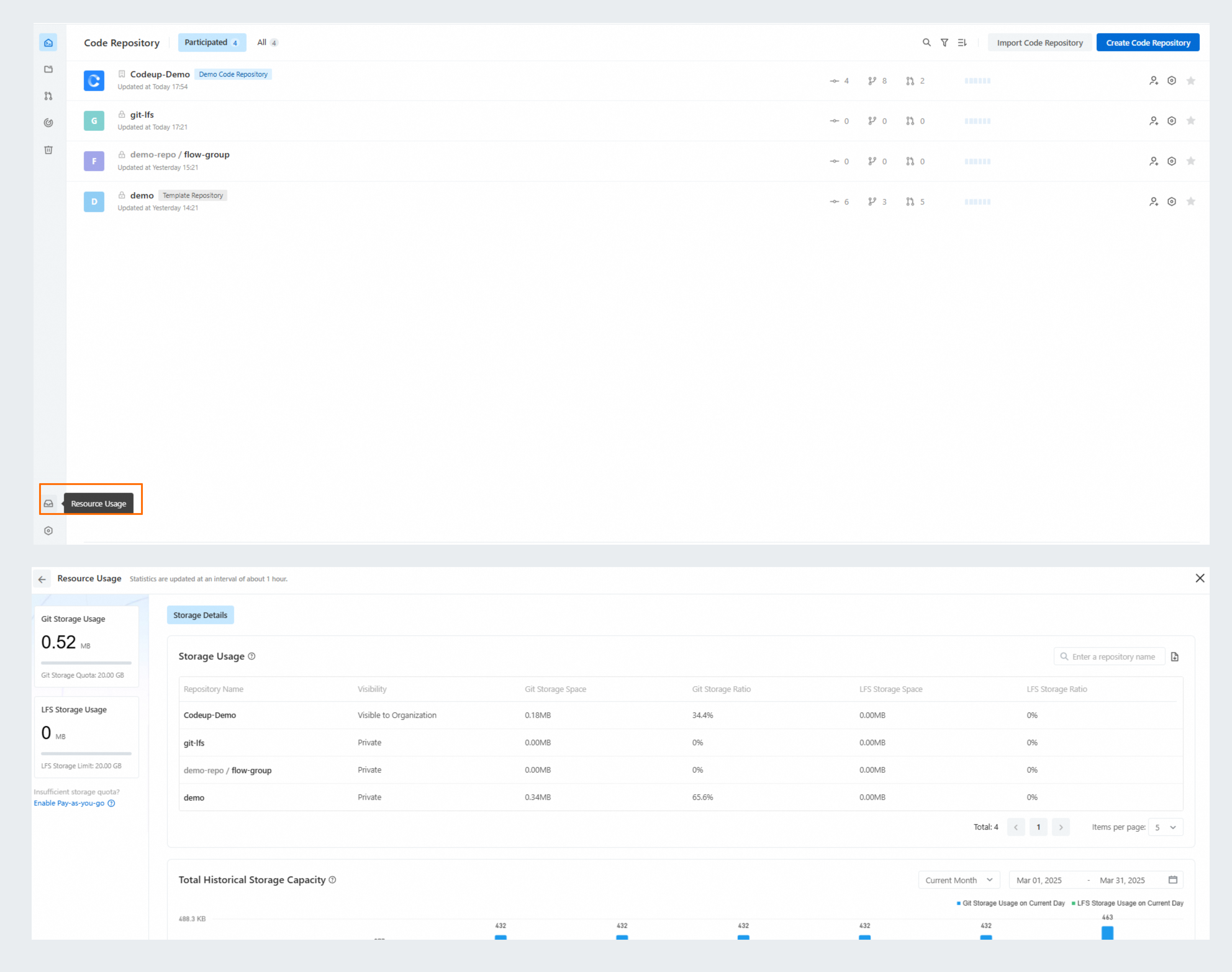Image resolution: width=1232 pixels, height=972 pixels.
Task: Add member to Codeup-Demo repository
Action: coord(1153,81)
